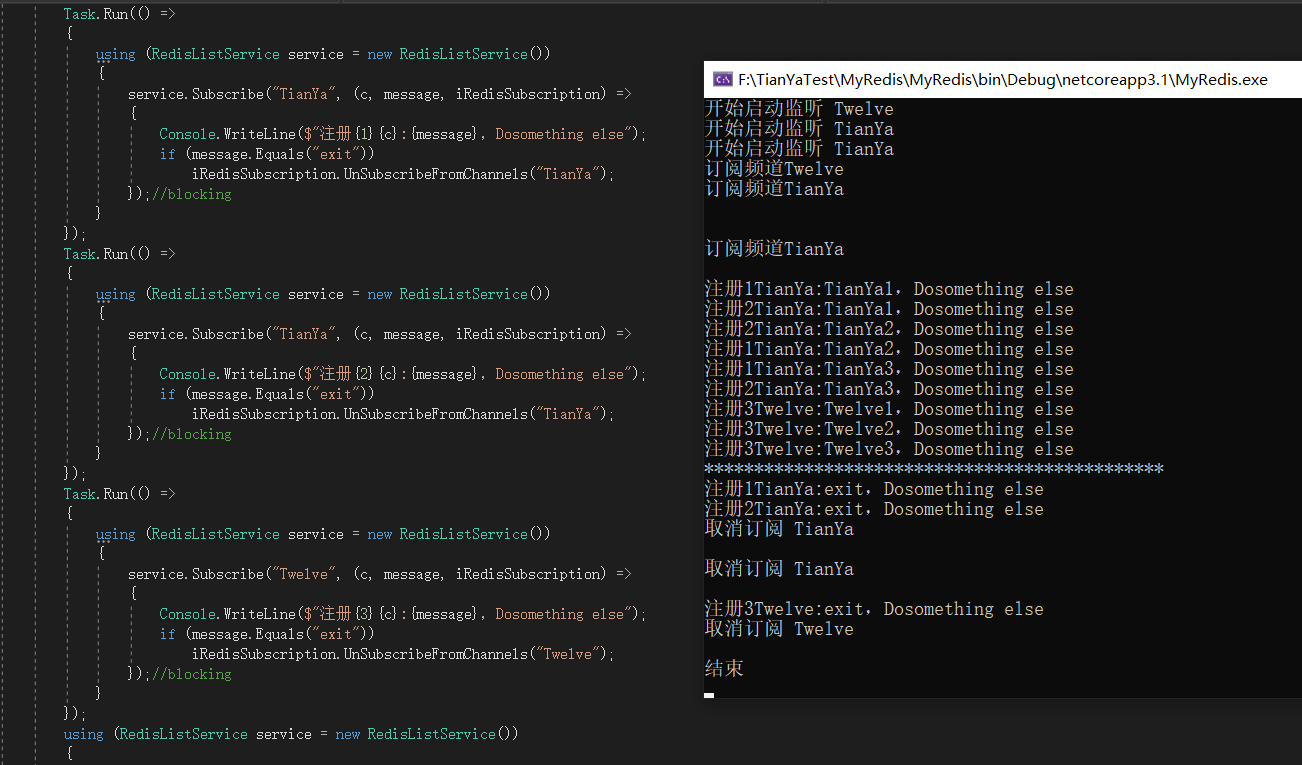
Task: Click console output line 订阅频道Twelve
Action: 774,169
